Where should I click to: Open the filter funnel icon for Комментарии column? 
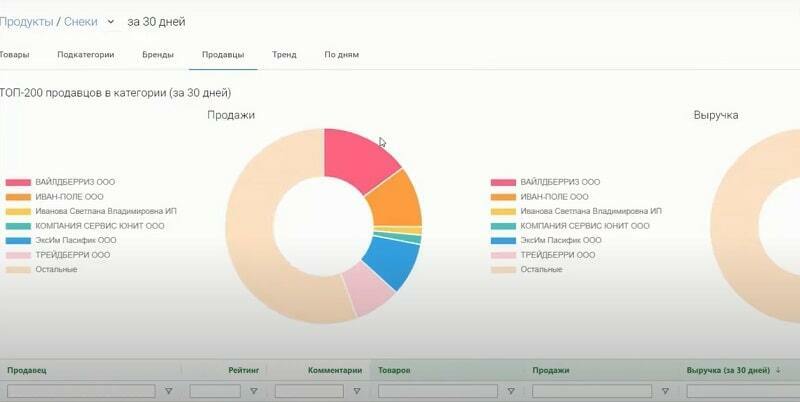pyautogui.click(x=357, y=391)
